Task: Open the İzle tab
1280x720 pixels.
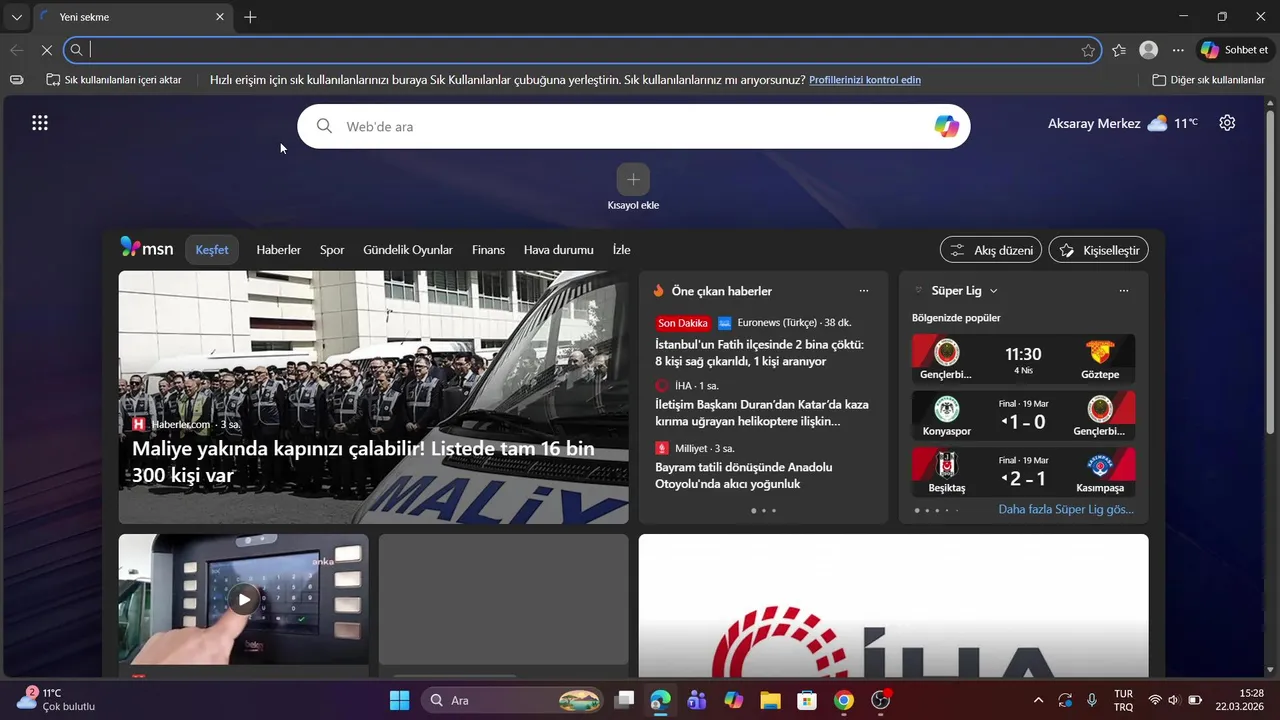Action: (621, 250)
